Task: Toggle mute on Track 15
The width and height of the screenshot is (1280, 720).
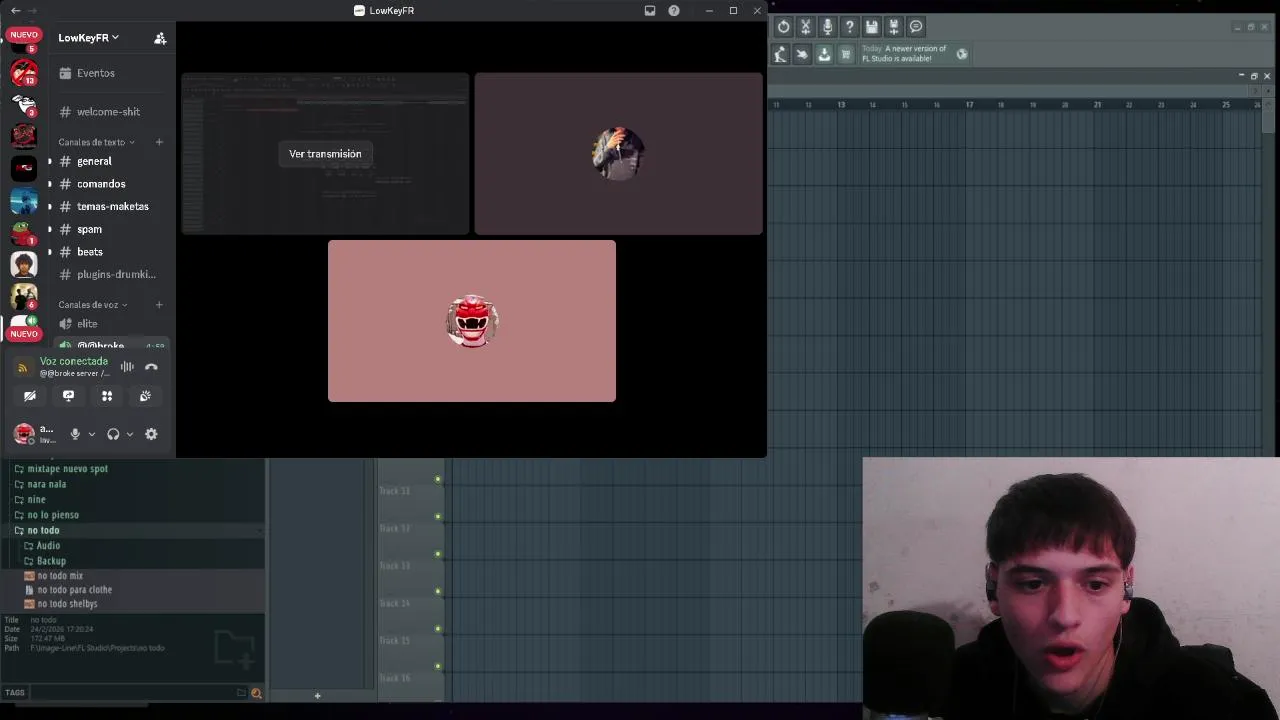Action: [x=438, y=629]
